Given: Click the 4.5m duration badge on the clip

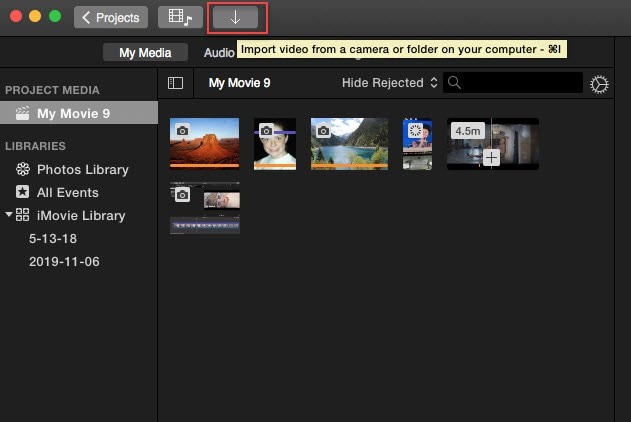Looking at the screenshot, I should [468, 131].
